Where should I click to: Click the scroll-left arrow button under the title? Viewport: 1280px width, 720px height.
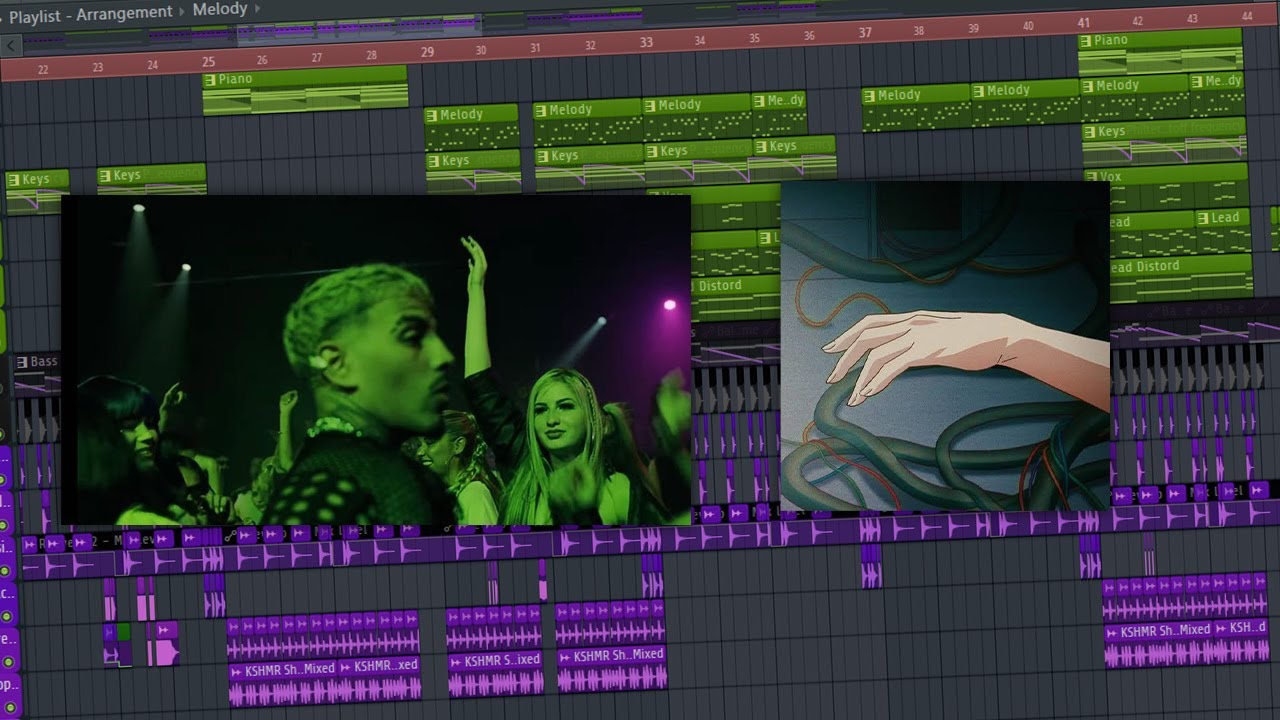pos(11,45)
